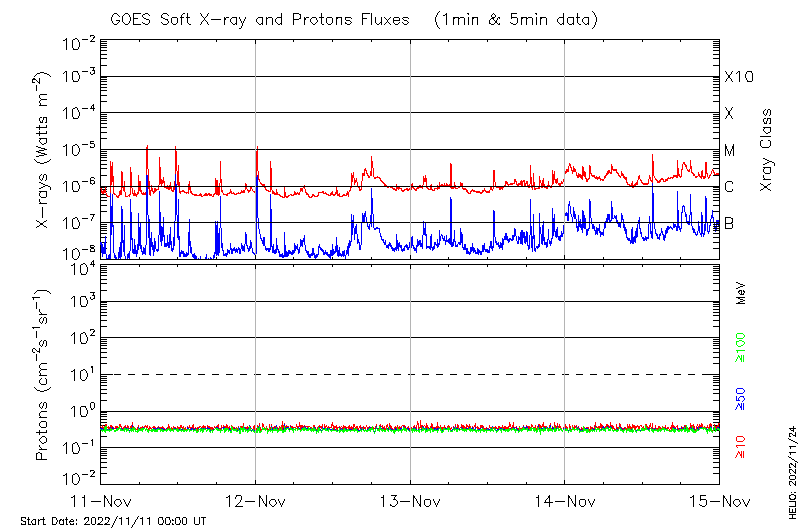This screenshot has height=530, width=800.
Task: Click the red ≥10 MeV legend label
Action: 741,448
